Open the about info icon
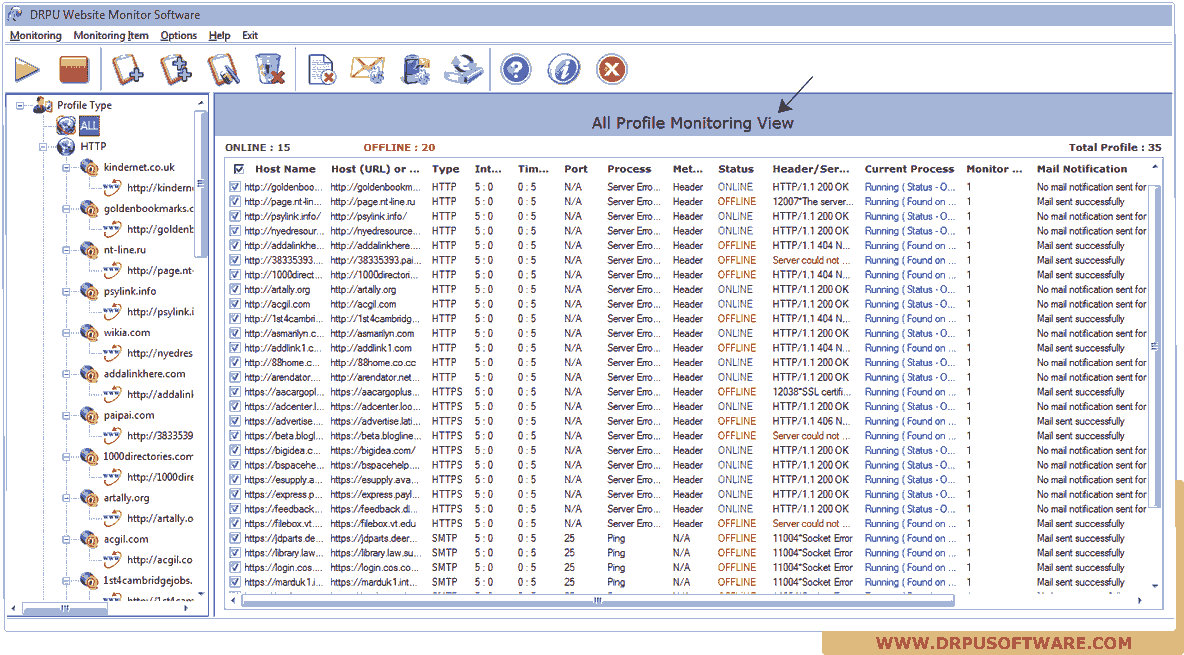 click(563, 70)
